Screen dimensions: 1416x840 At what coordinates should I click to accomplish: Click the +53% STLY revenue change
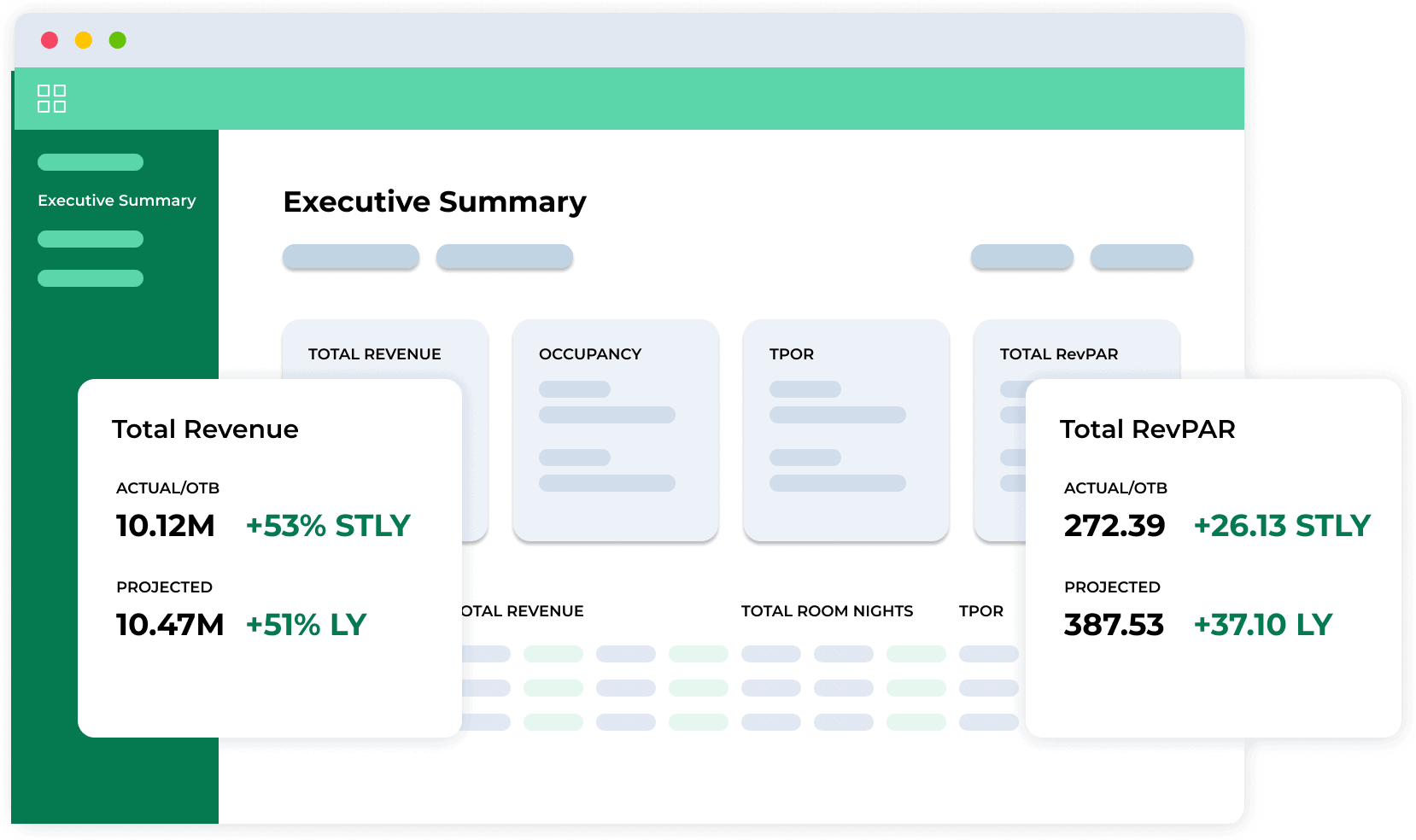pos(328,526)
